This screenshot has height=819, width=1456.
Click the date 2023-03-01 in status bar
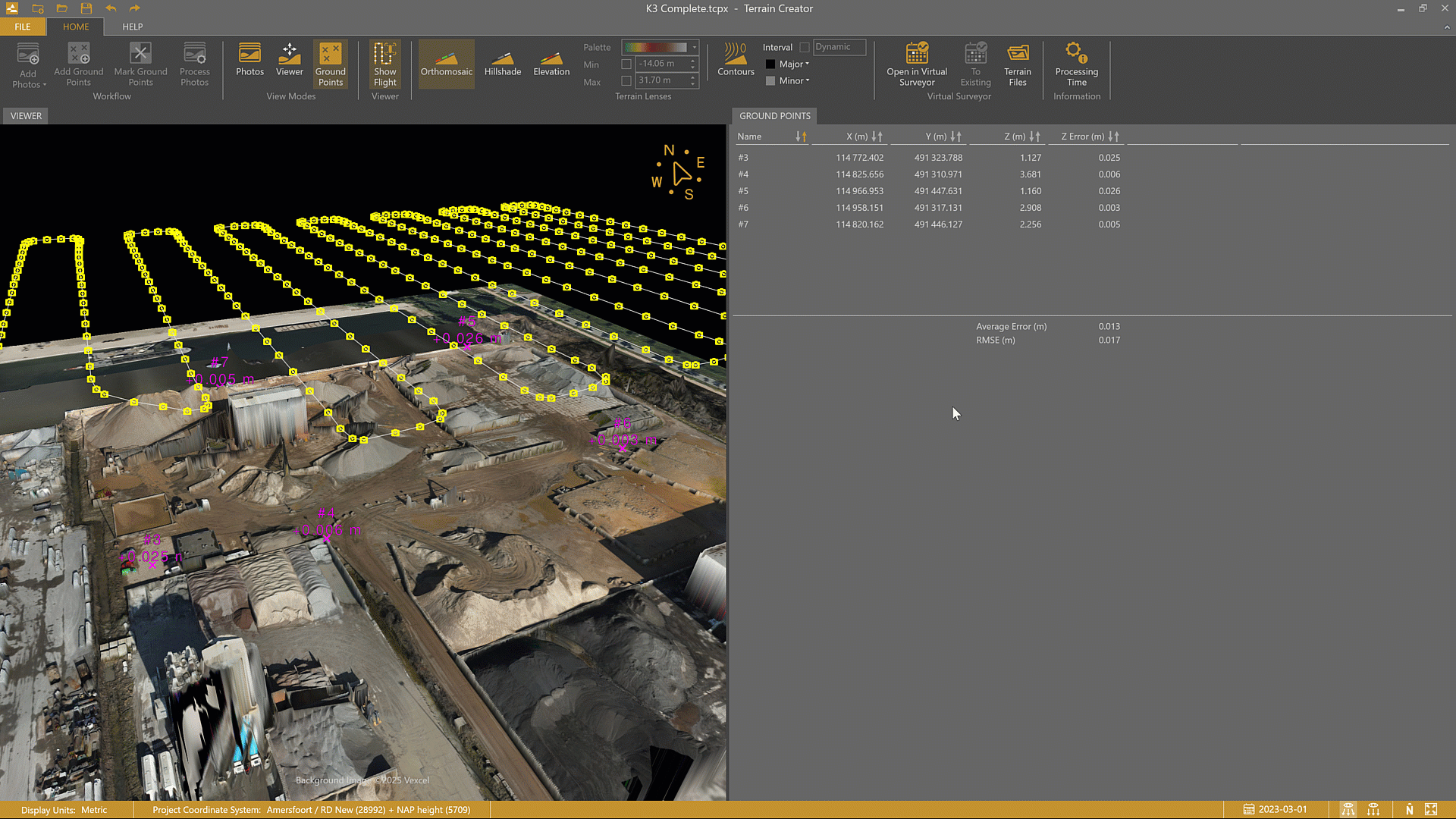click(x=1282, y=810)
